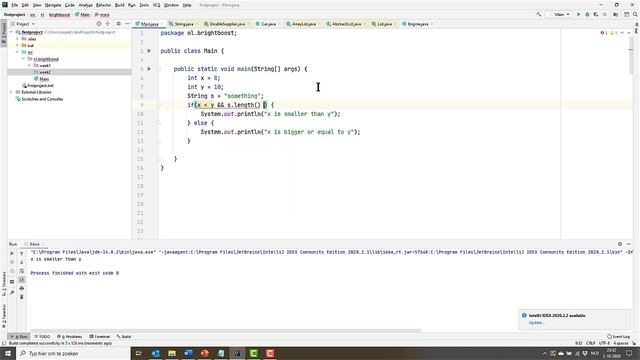
Task: Switch to the Engine.java tab
Action: pos(416,24)
